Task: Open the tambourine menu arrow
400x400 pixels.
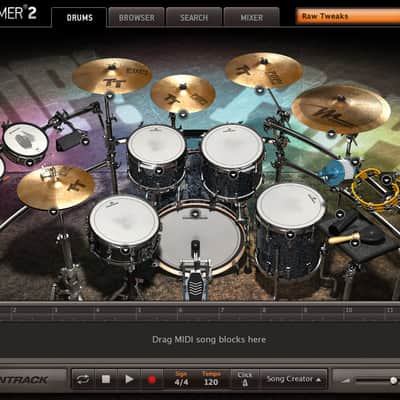Action: pos(387,179)
